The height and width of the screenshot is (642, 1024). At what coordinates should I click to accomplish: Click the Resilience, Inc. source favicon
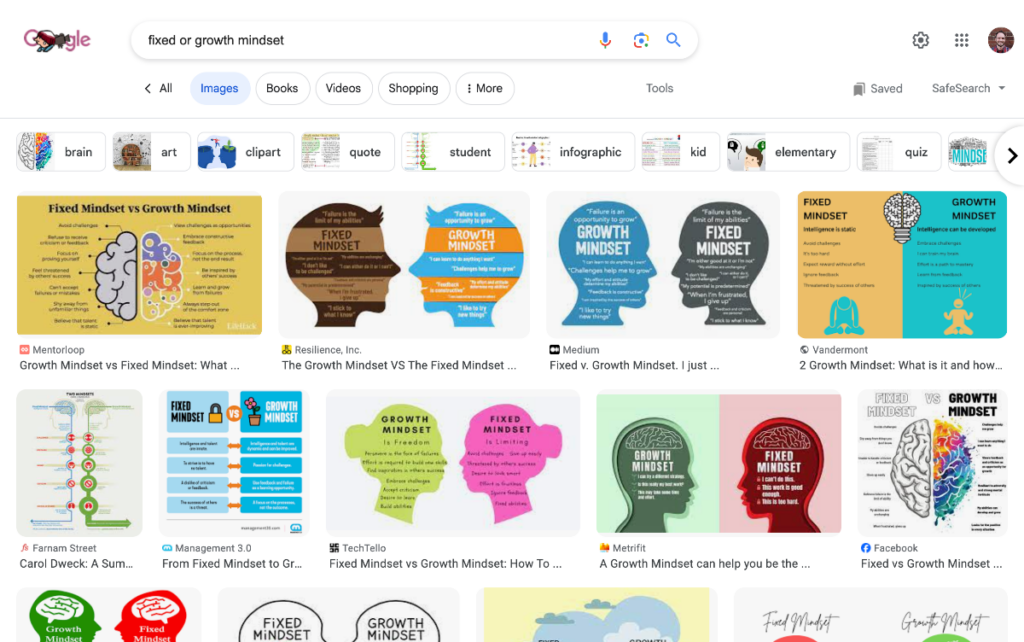286,350
